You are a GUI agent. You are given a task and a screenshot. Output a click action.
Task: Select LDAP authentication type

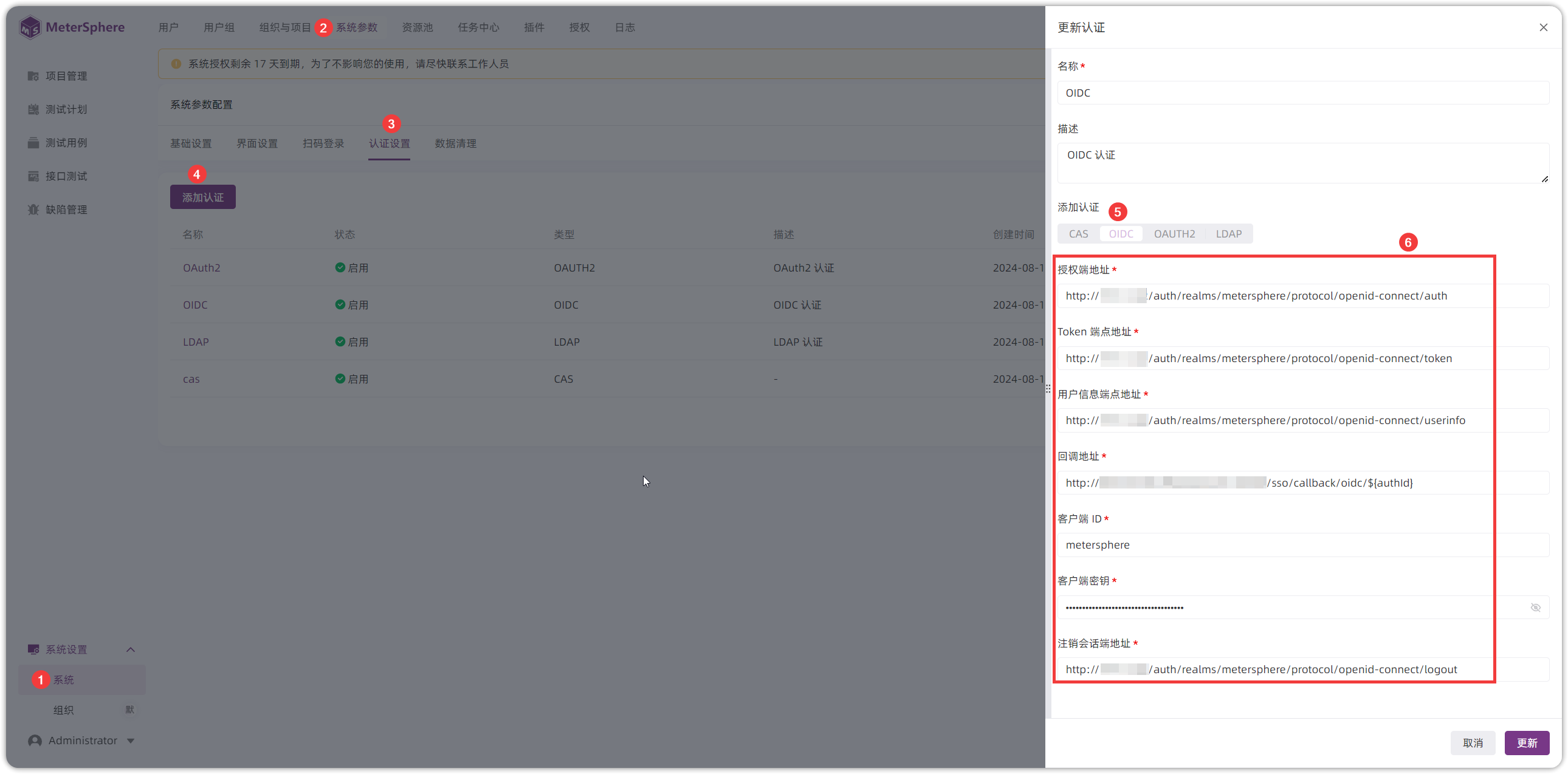point(1228,234)
